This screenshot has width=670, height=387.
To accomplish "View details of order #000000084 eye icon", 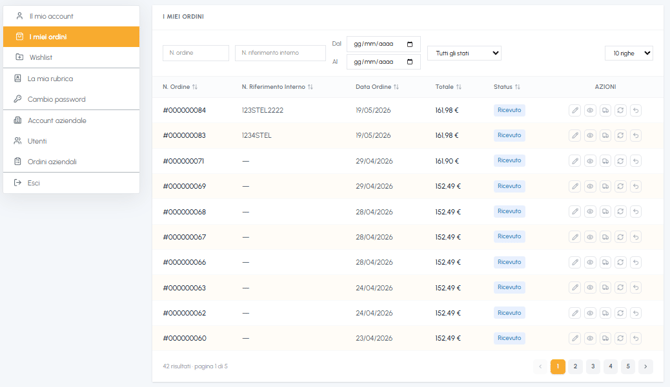I will pos(590,110).
